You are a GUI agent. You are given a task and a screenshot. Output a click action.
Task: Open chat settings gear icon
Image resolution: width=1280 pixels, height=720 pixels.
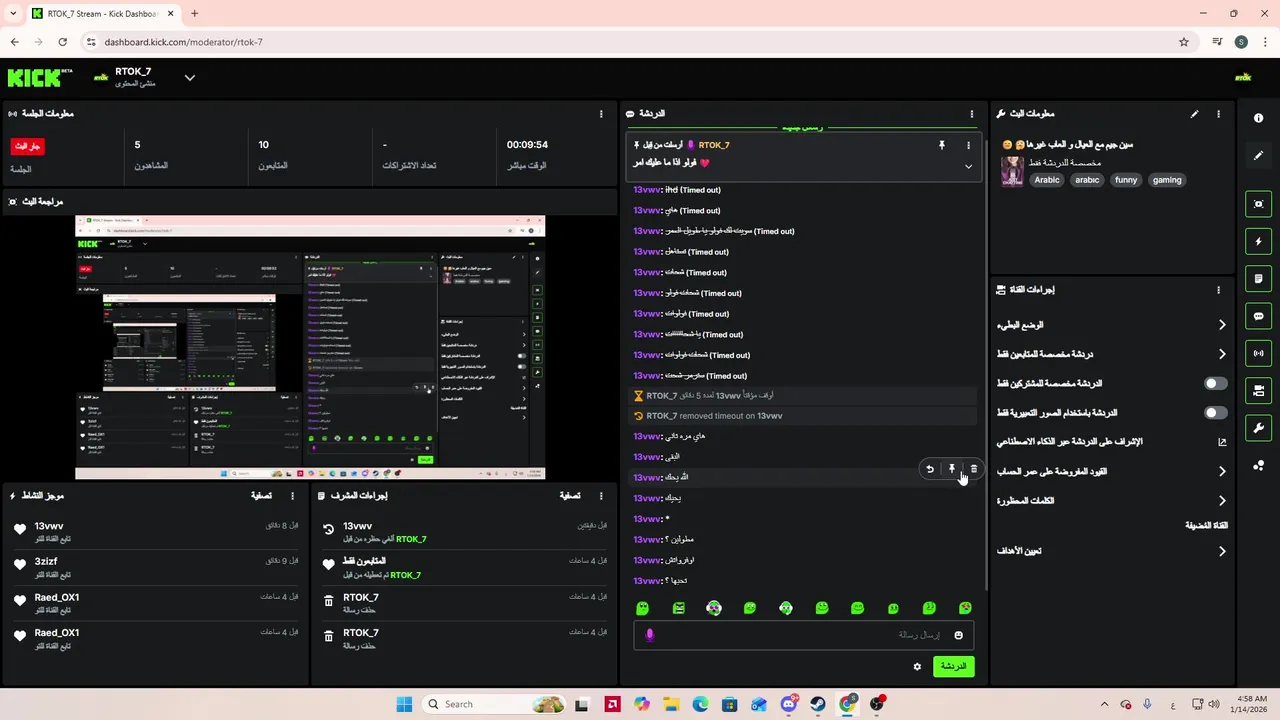pyautogui.click(x=917, y=667)
